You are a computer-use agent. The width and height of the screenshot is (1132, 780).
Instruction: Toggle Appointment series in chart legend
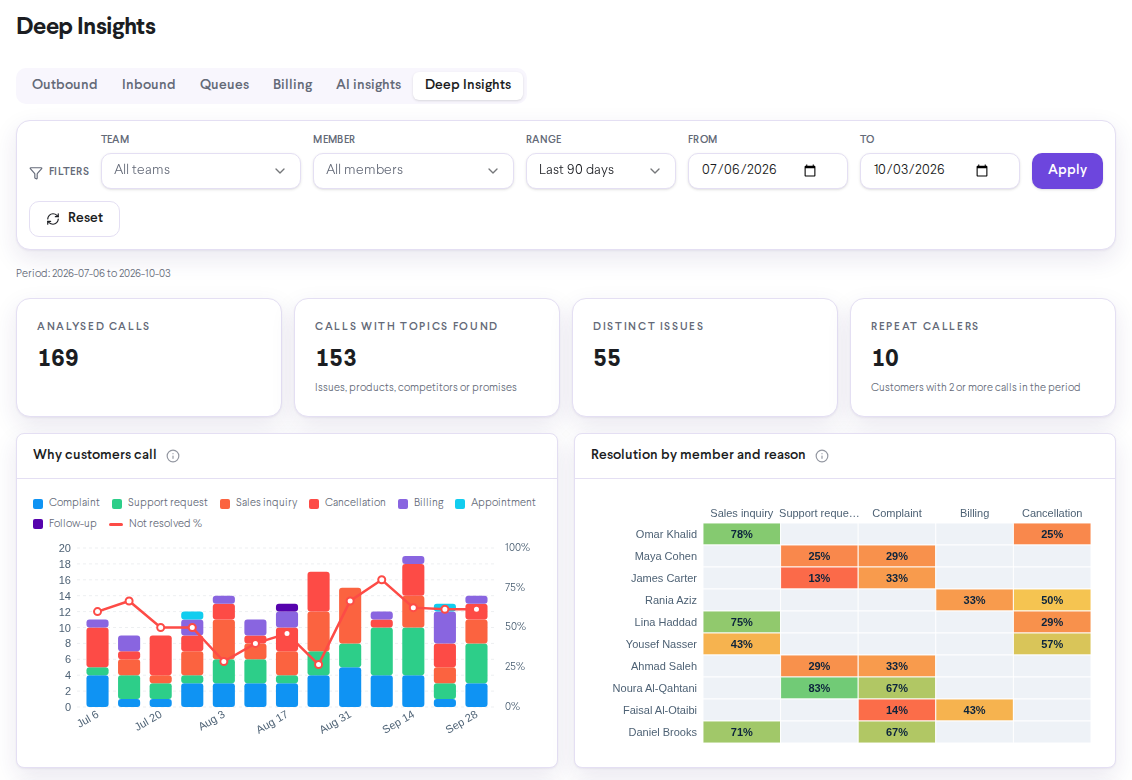click(x=495, y=503)
